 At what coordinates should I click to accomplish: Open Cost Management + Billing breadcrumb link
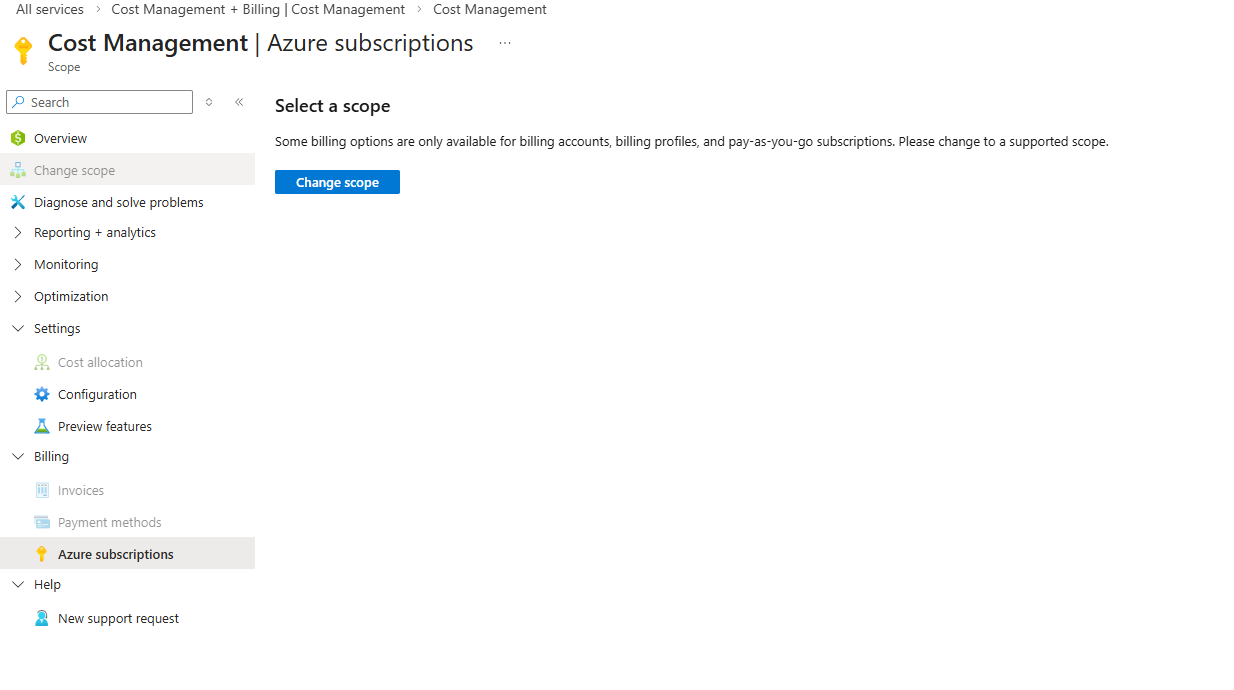point(258,9)
